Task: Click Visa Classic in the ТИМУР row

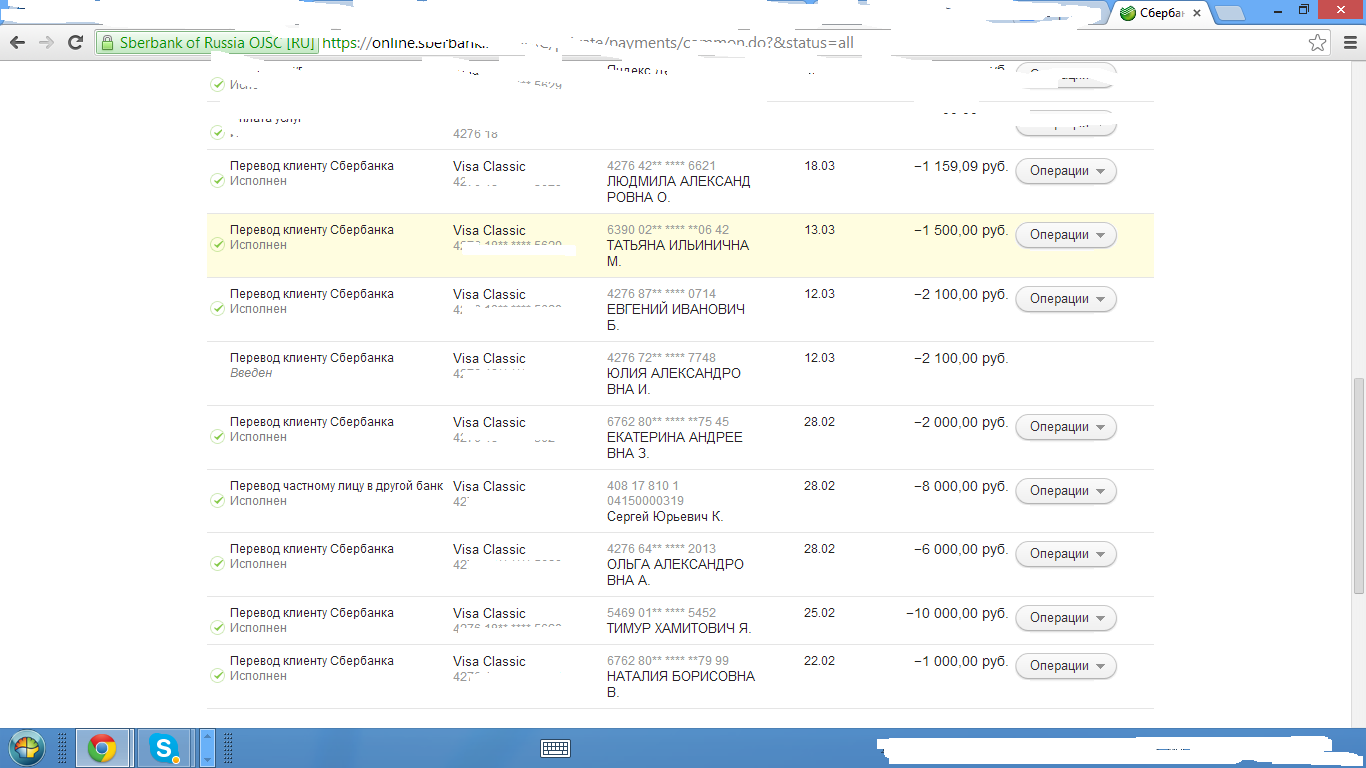Action: point(489,614)
